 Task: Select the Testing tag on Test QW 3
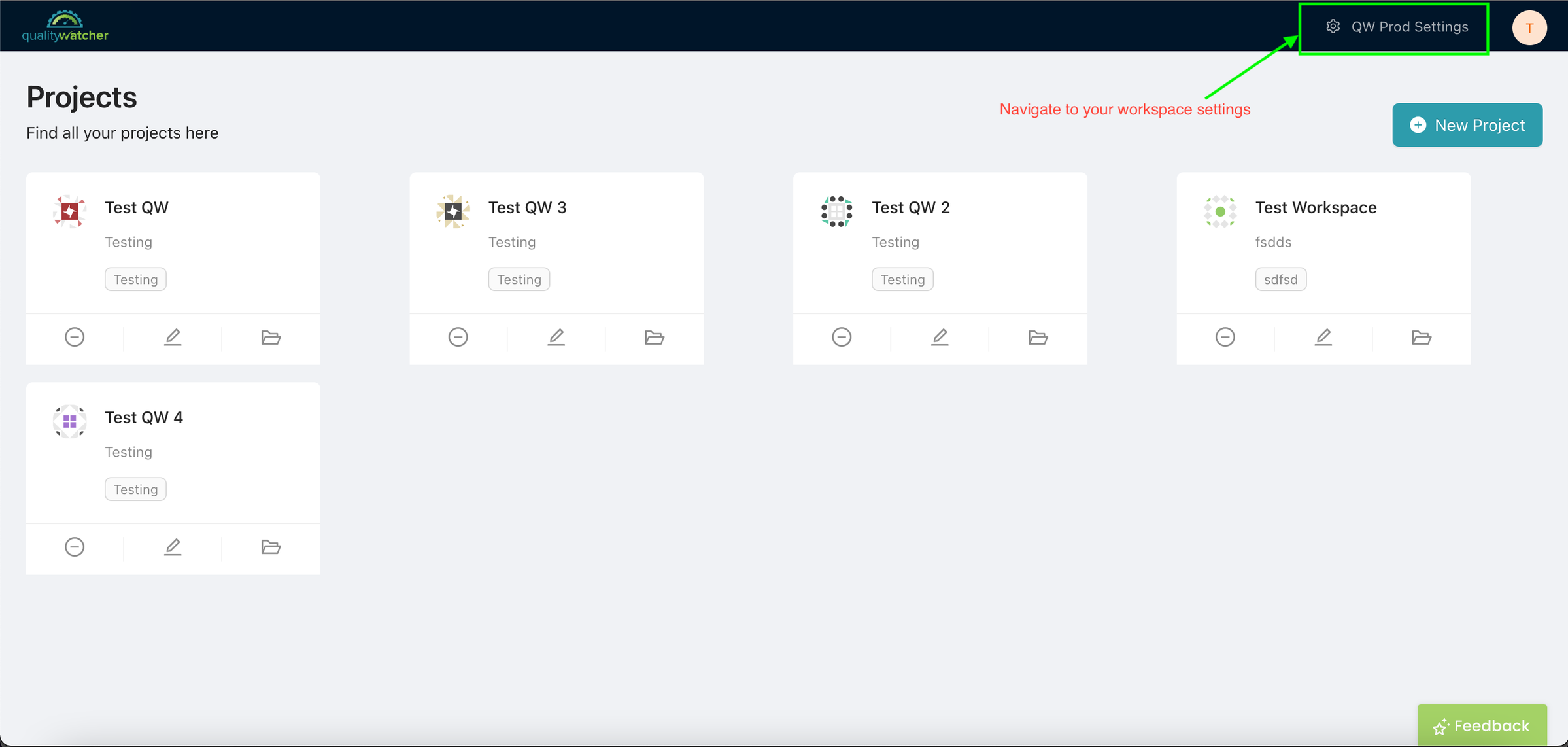520,279
